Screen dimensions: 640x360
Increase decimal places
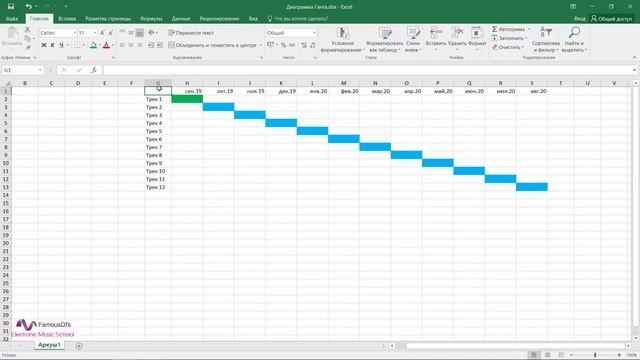coord(304,45)
